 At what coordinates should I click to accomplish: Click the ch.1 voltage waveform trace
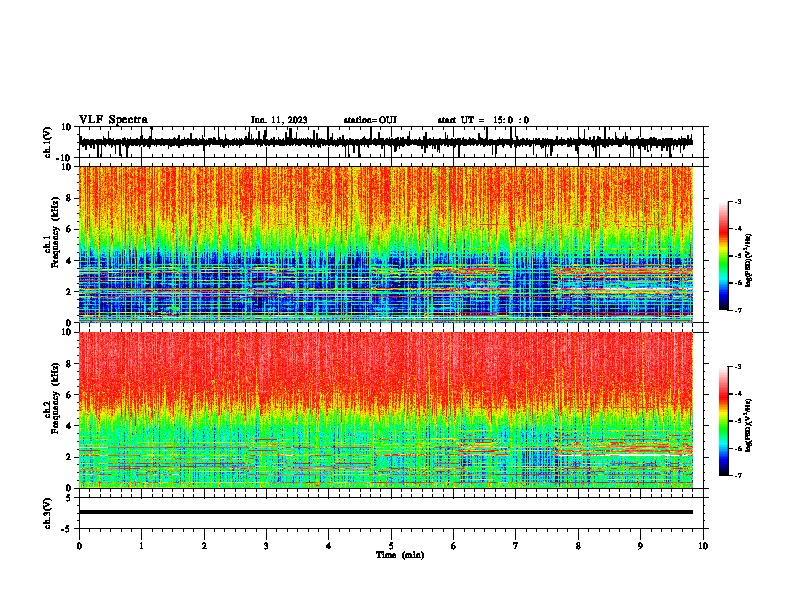pos(386,142)
